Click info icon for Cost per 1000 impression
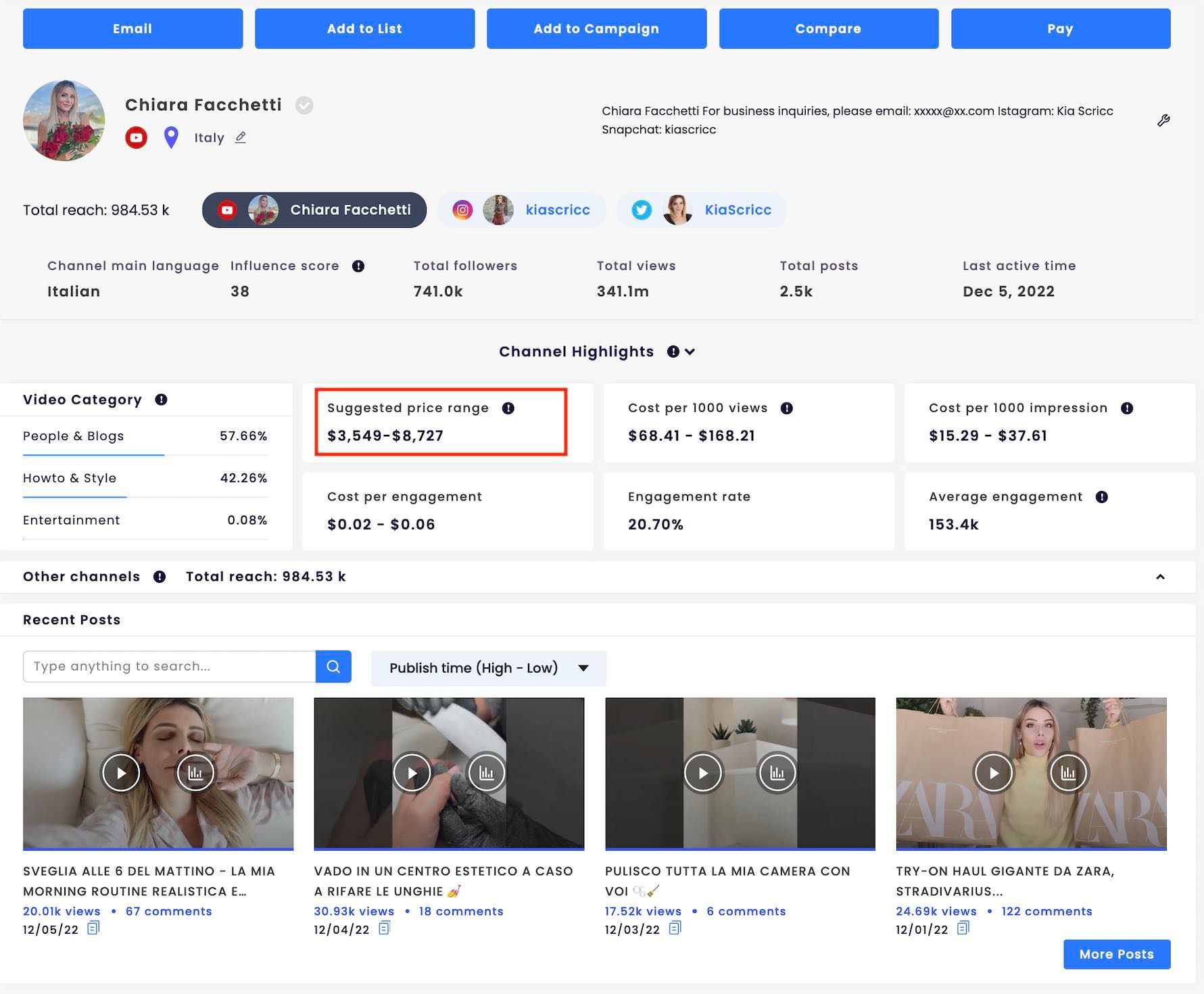This screenshot has height=994, width=1204. tap(1127, 408)
